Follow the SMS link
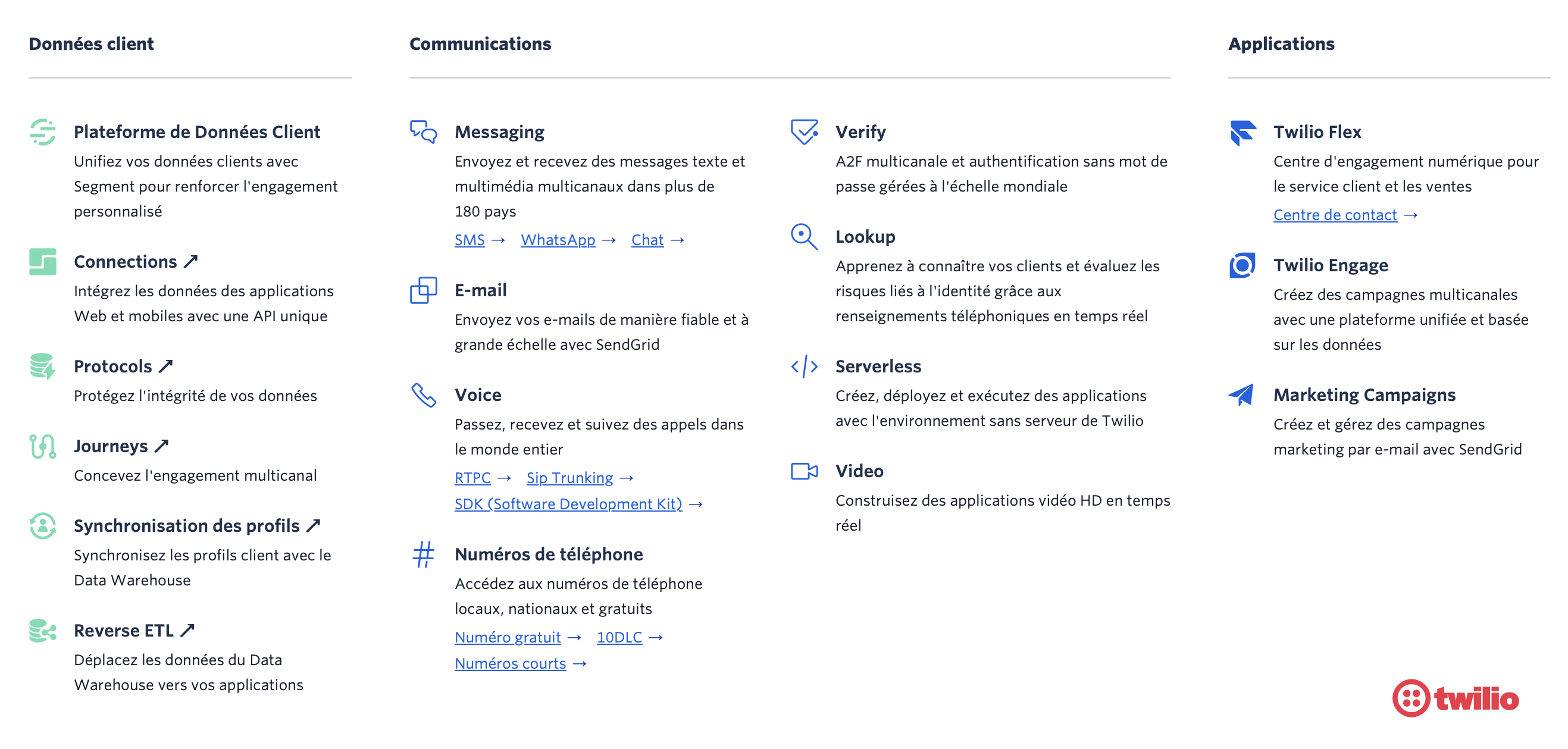This screenshot has height=749, width=1568. click(x=470, y=240)
